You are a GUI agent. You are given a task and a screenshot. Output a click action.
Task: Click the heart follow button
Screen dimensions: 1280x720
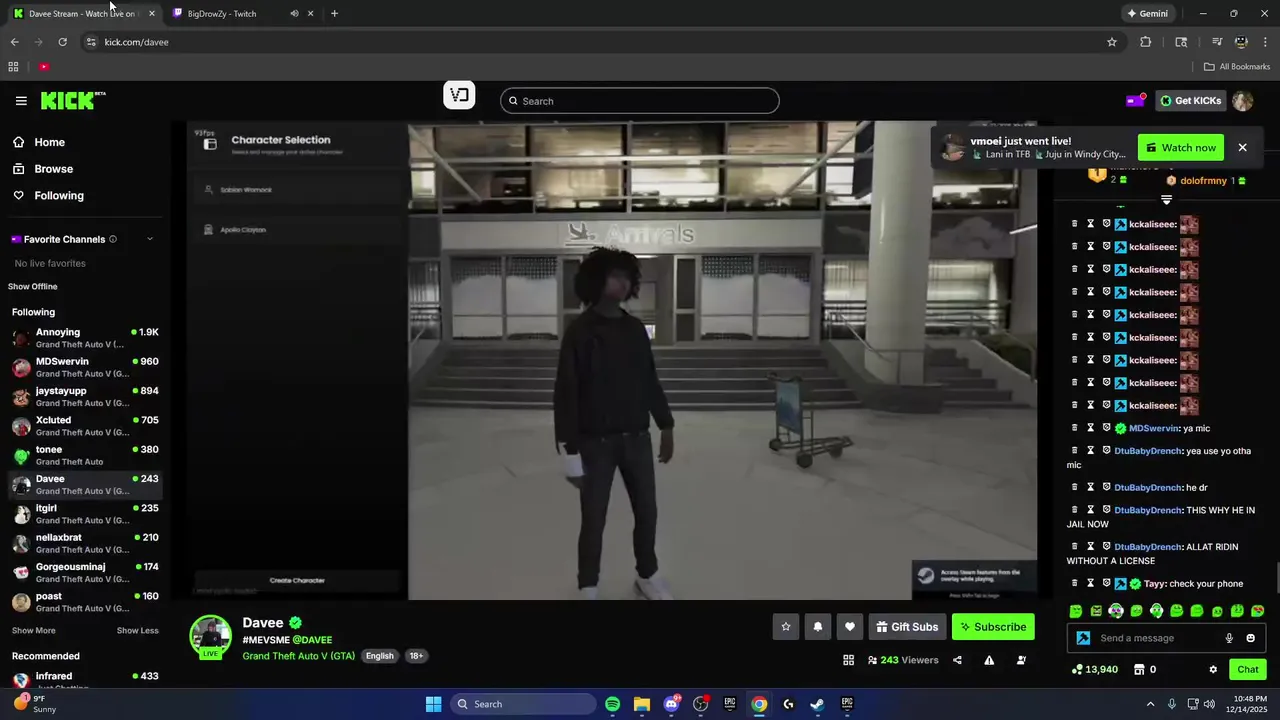pos(850,627)
